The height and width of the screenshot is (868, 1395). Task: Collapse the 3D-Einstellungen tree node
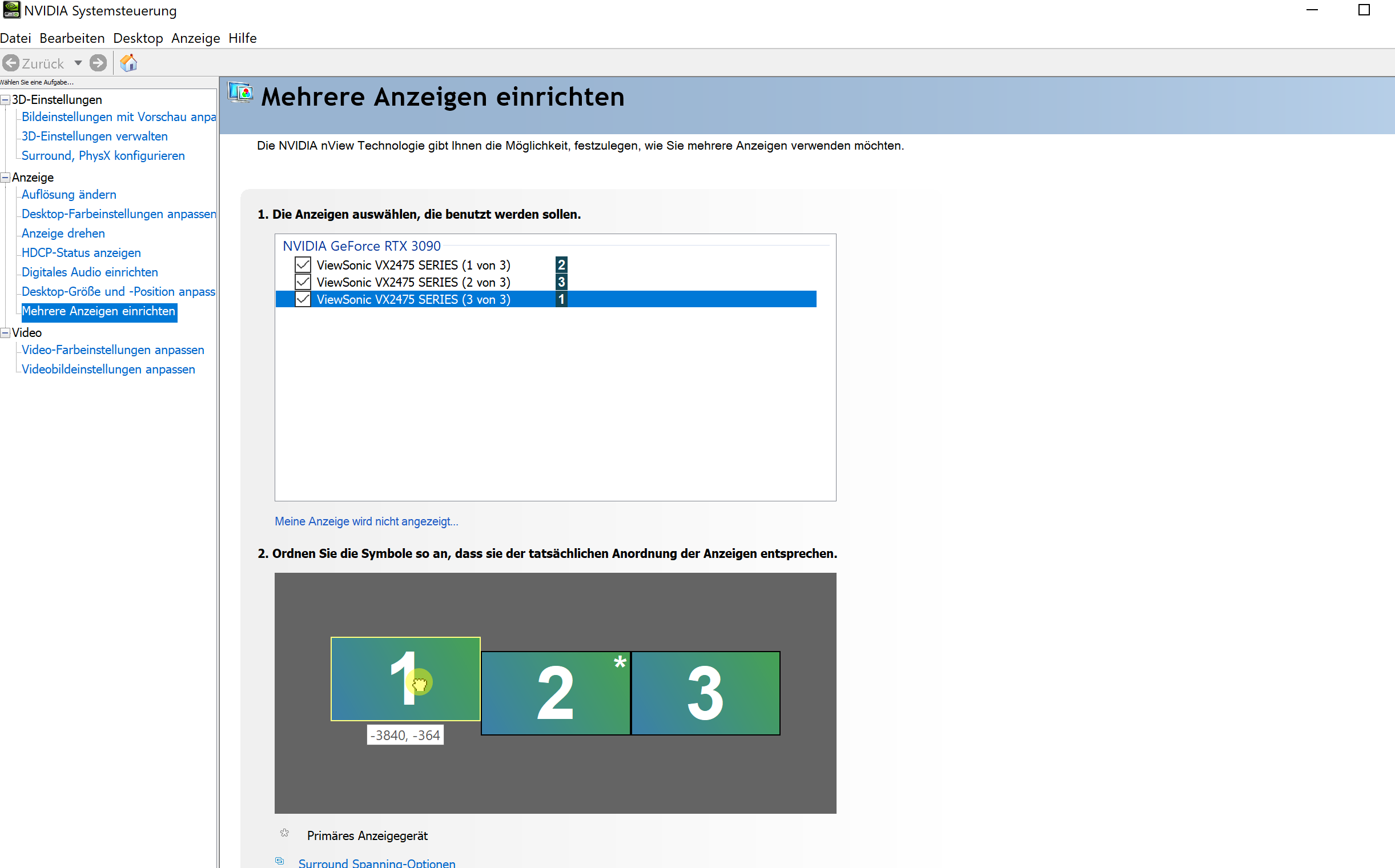click(x=5, y=100)
